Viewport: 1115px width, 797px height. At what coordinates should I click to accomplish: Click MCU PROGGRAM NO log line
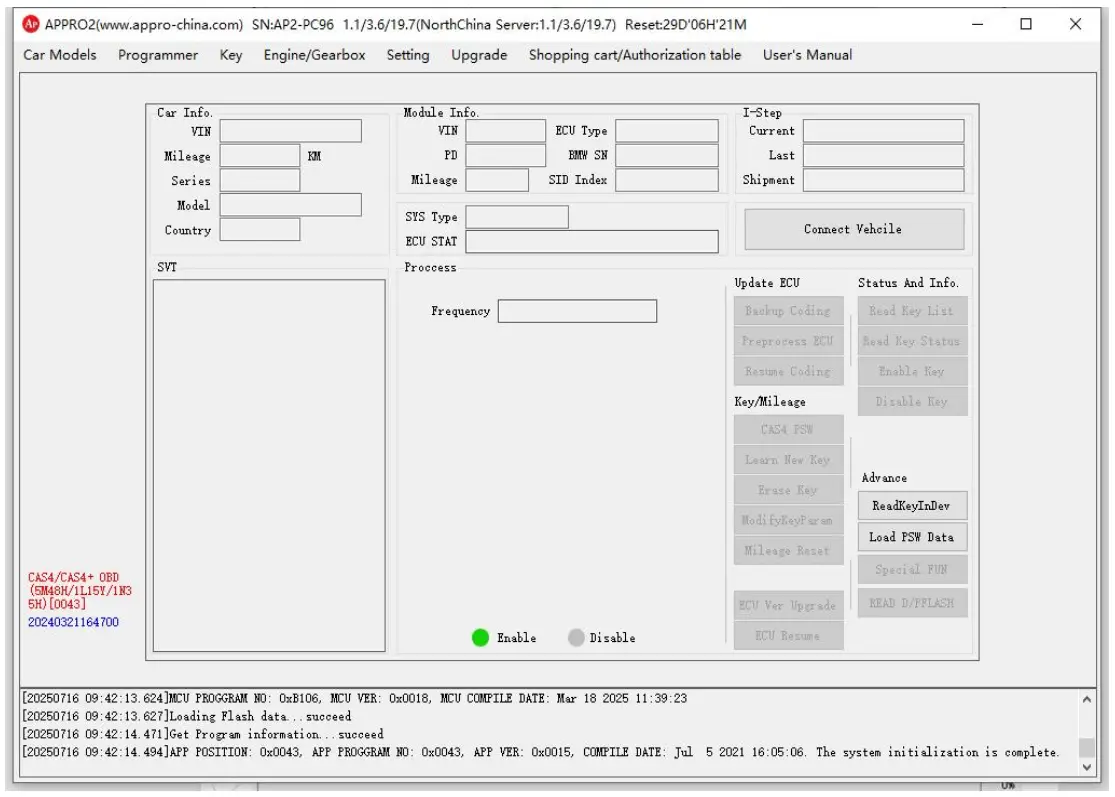[354, 698]
